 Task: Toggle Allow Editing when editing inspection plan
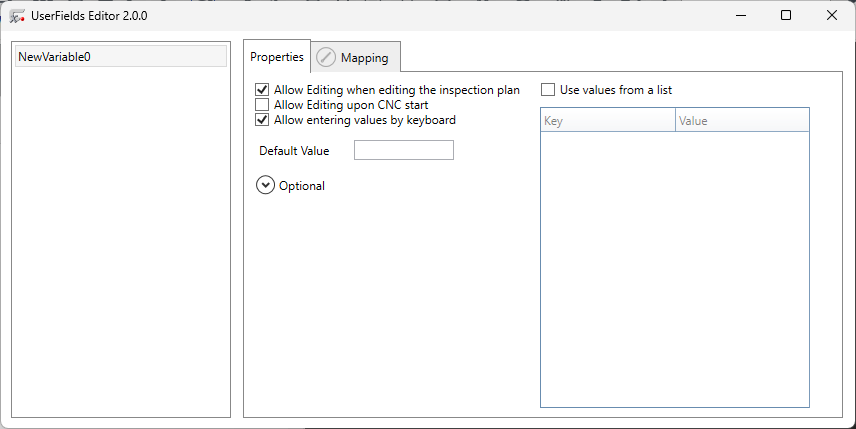262,90
